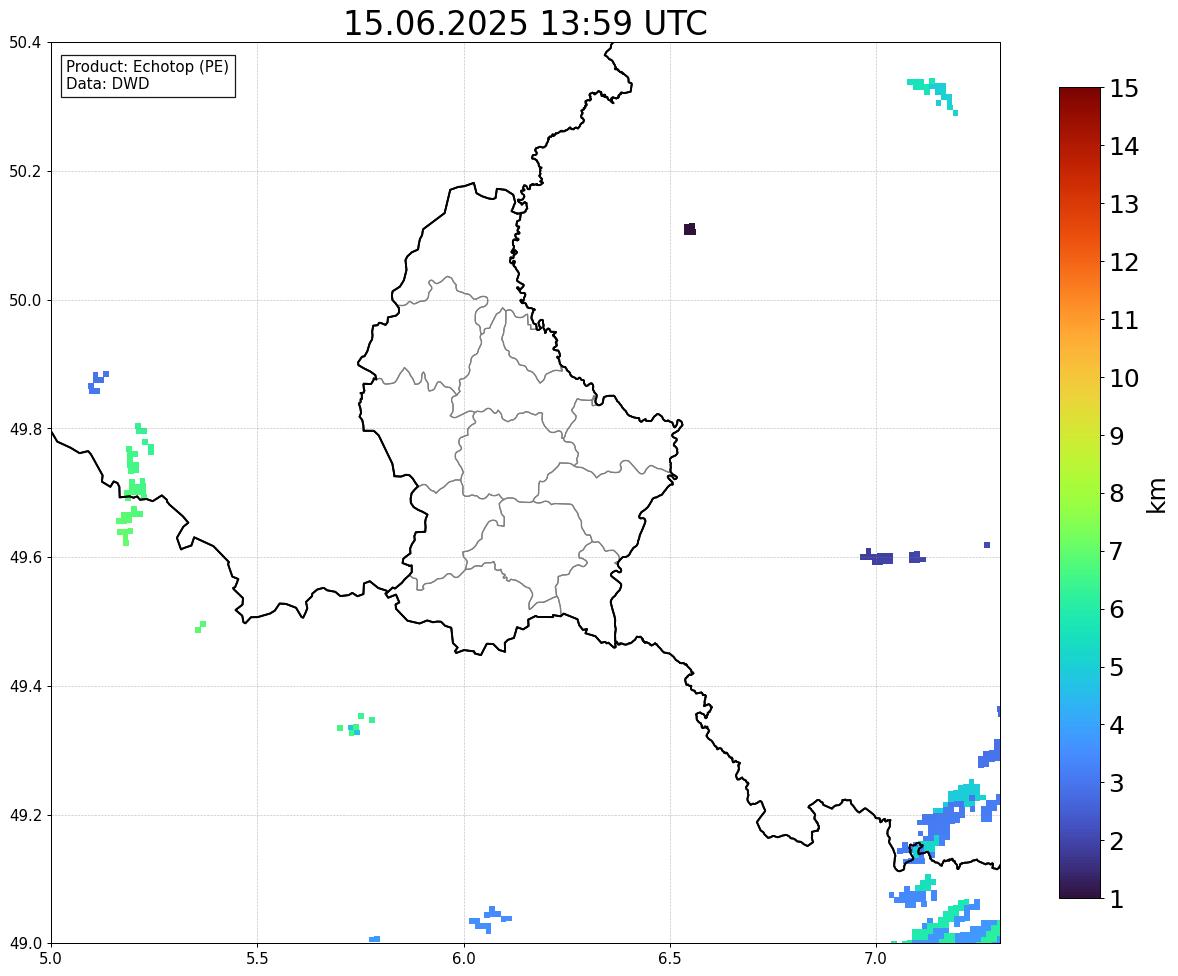
Task: Click the colorbar tick label 1
Action: coord(1117,899)
